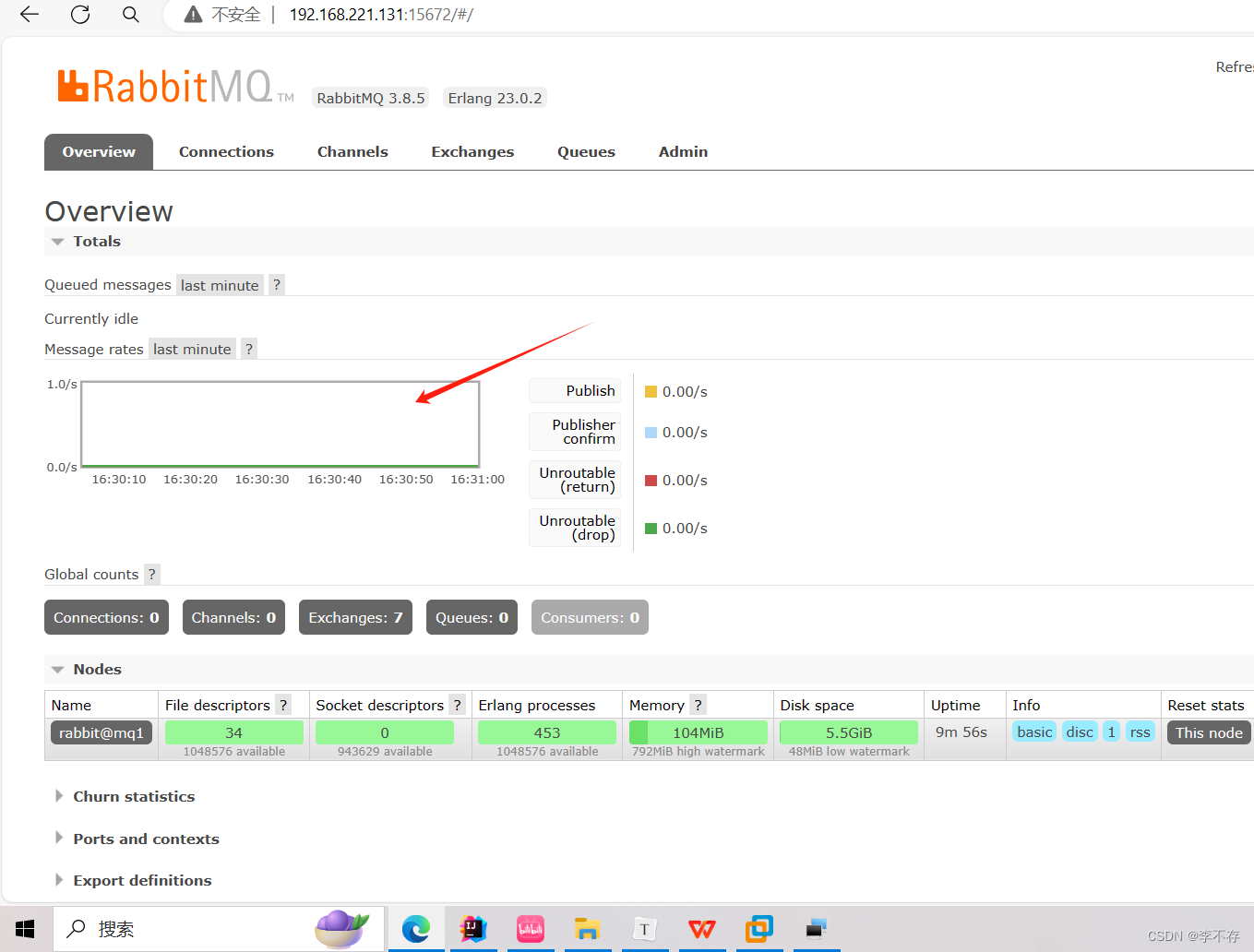Click the browser back arrow
The width and height of the screenshot is (1254, 952).
click(x=30, y=15)
